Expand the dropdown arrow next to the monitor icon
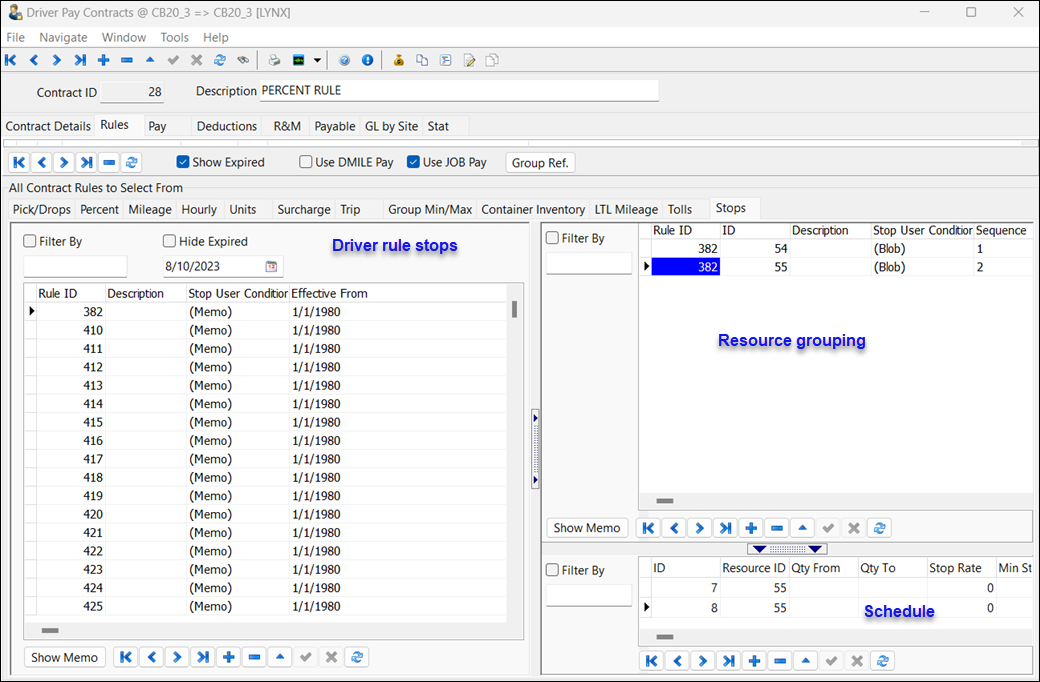 pyautogui.click(x=317, y=60)
